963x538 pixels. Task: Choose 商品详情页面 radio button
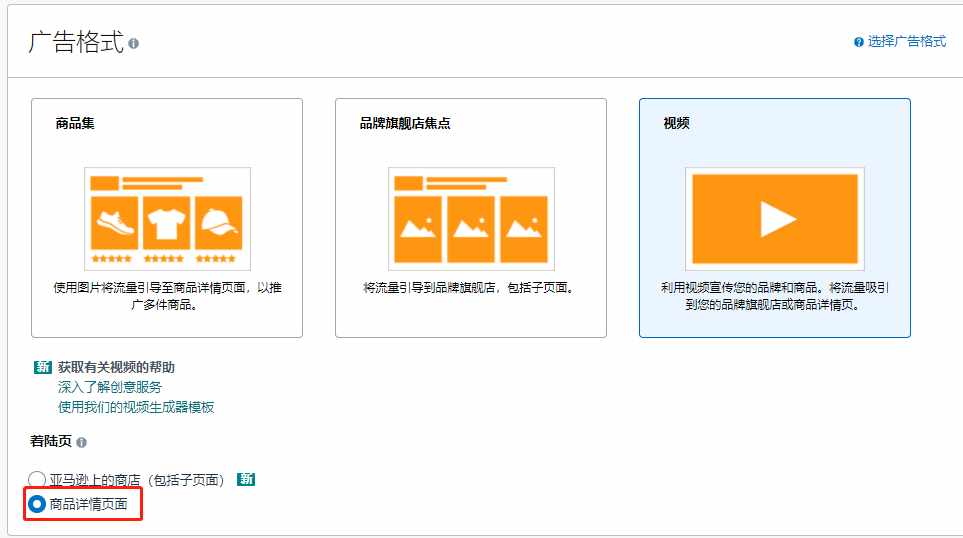pyautogui.click(x=37, y=504)
